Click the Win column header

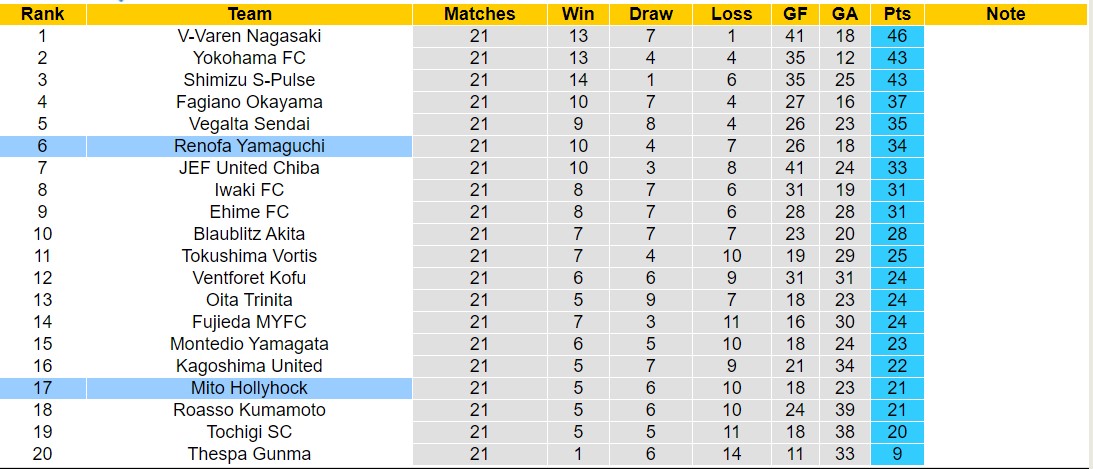point(578,14)
